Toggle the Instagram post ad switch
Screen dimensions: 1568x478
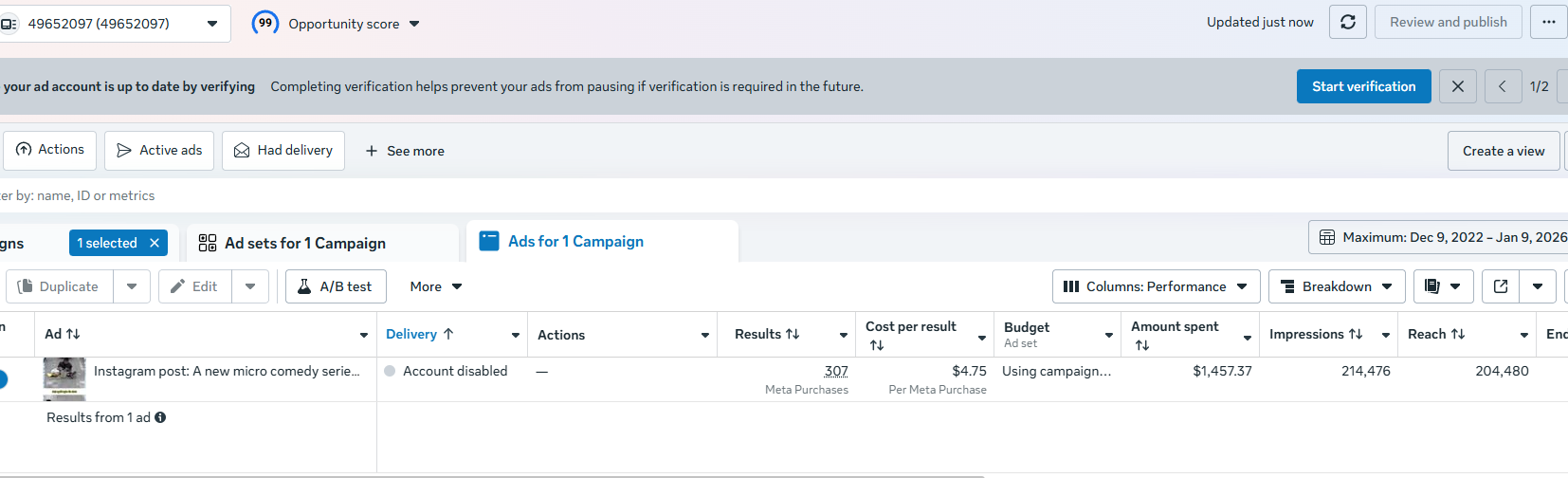click(x=2, y=379)
